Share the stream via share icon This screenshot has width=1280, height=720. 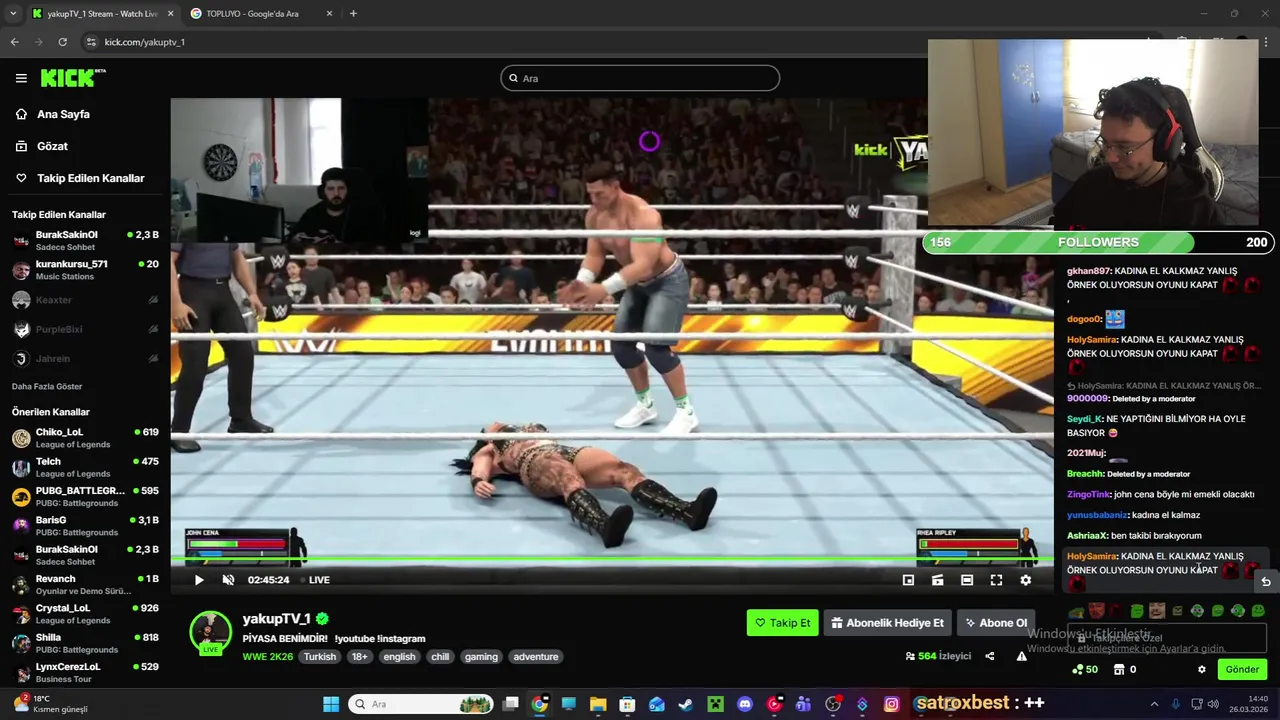tap(990, 656)
